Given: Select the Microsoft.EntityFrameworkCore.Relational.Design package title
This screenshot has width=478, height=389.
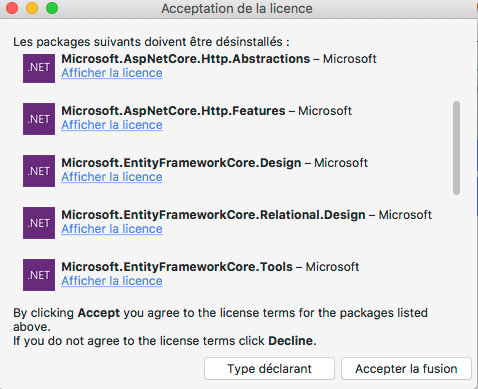Looking at the screenshot, I should 213,215.
